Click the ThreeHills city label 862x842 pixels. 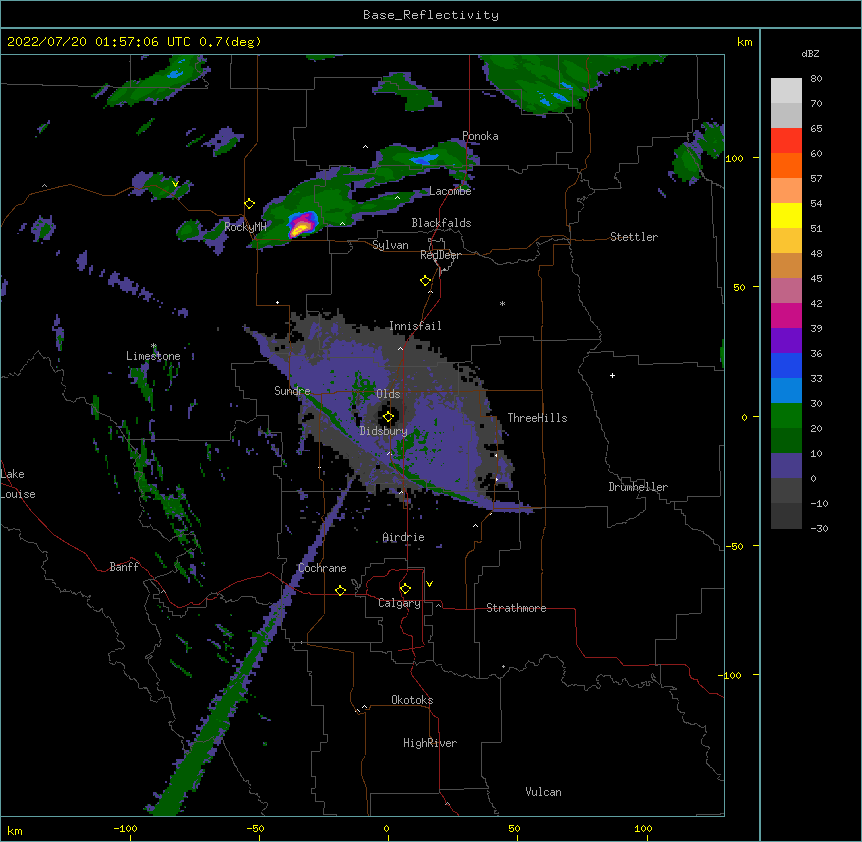tap(537, 418)
